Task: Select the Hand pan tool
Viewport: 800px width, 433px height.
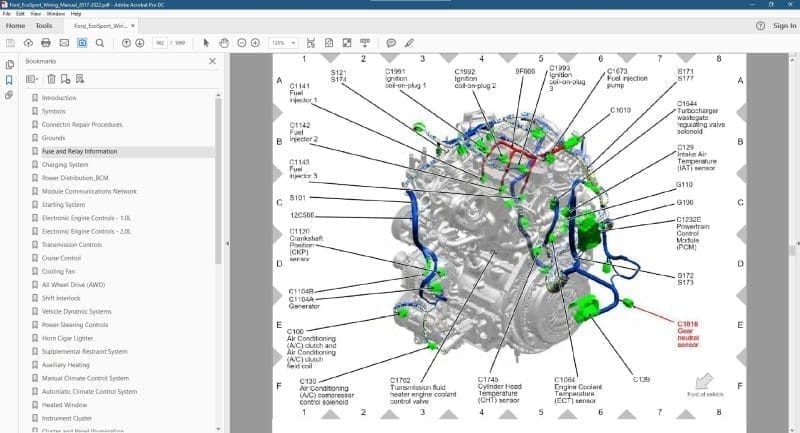Action: coord(224,43)
